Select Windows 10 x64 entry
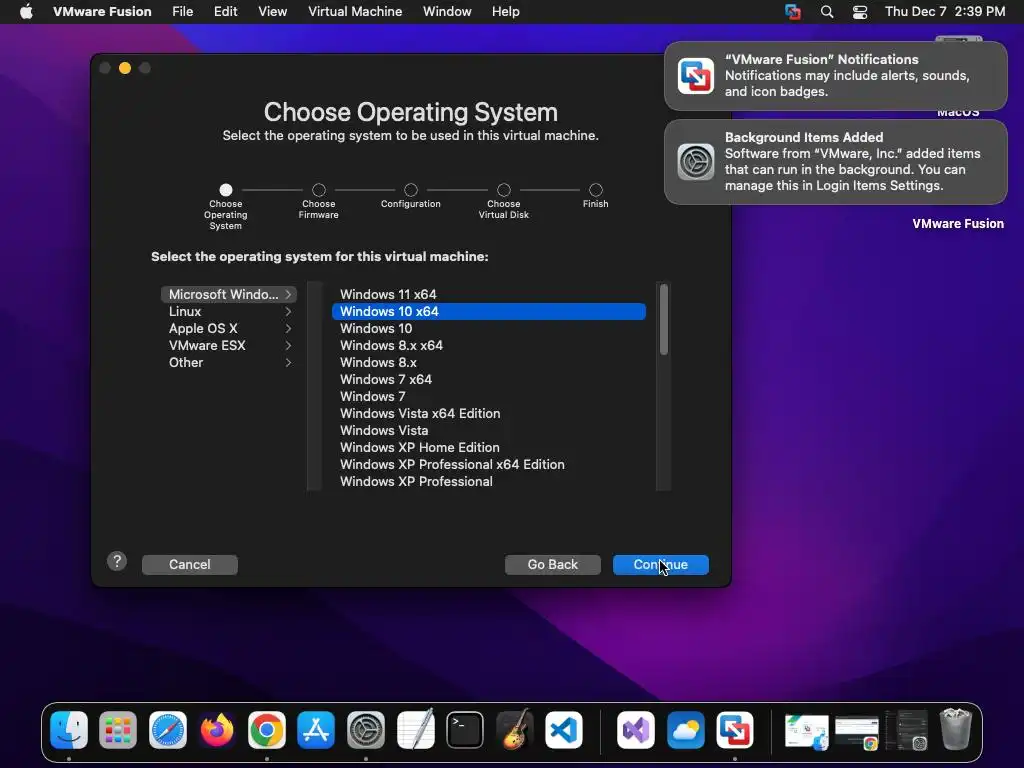This screenshot has height=768, width=1024. point(489,312)
